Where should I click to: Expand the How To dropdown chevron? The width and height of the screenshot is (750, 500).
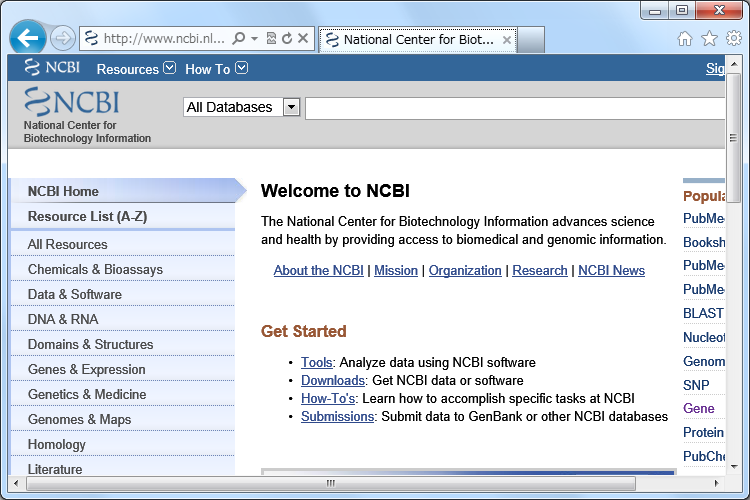242,68
